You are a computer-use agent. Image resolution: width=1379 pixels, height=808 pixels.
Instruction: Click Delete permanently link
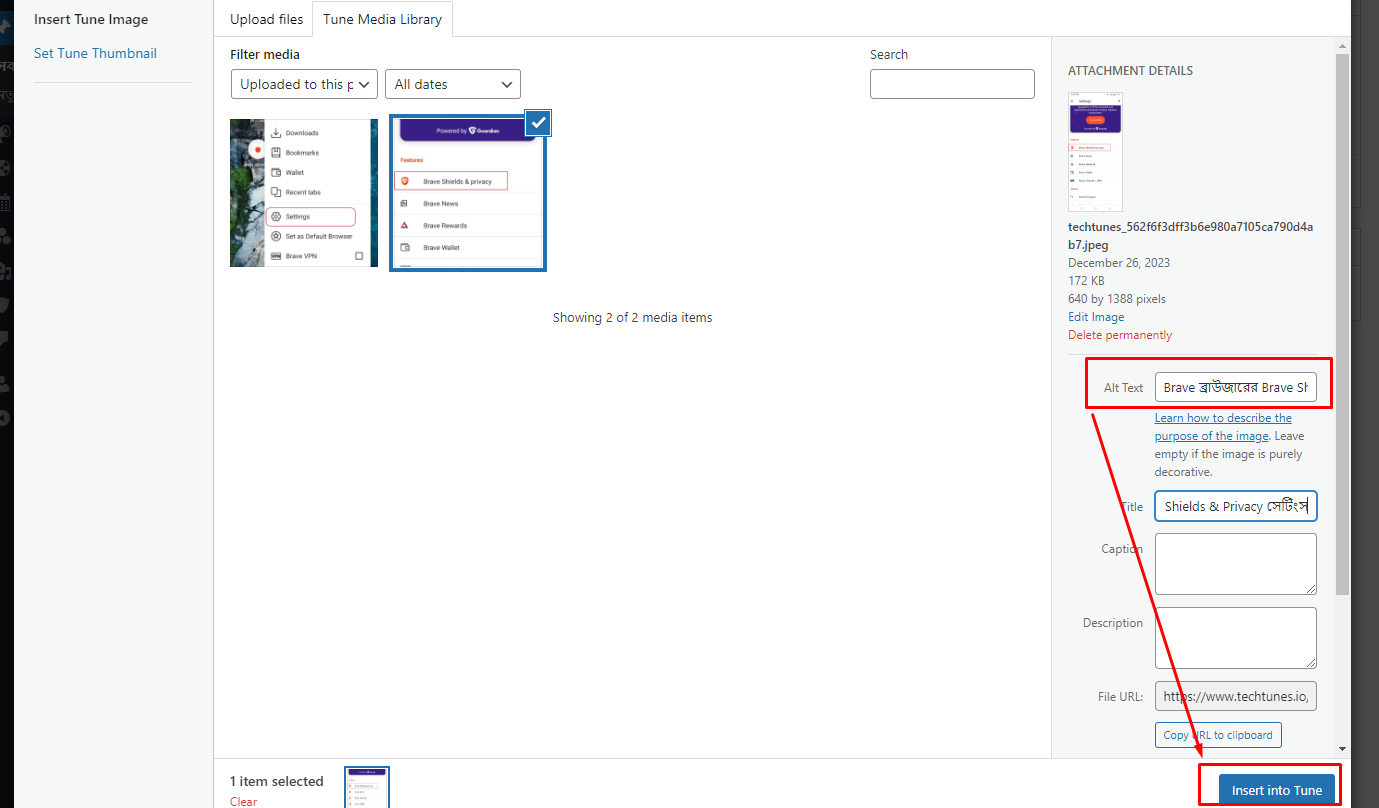click(x=1120, y=335)
